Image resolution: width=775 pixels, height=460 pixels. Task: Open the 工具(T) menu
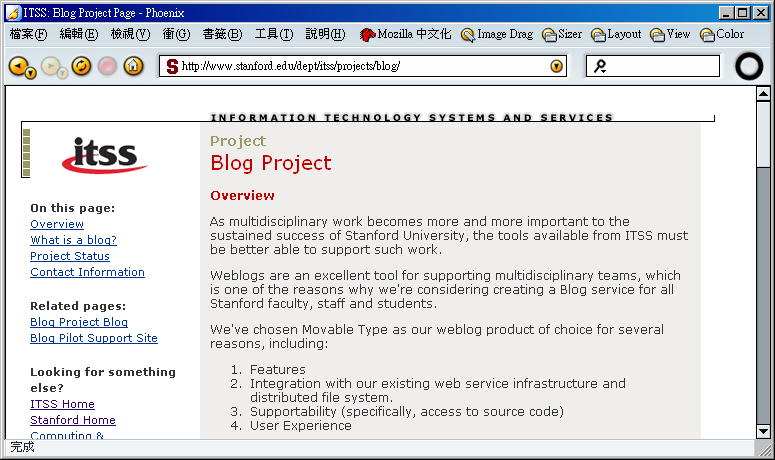pyautogui.click(x=274, y=34)
